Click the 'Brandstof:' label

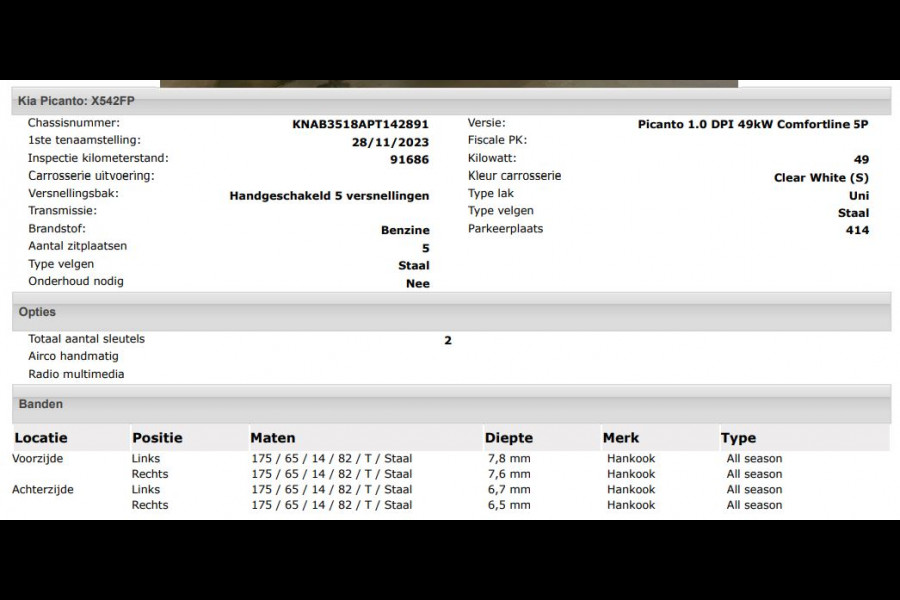57,229
